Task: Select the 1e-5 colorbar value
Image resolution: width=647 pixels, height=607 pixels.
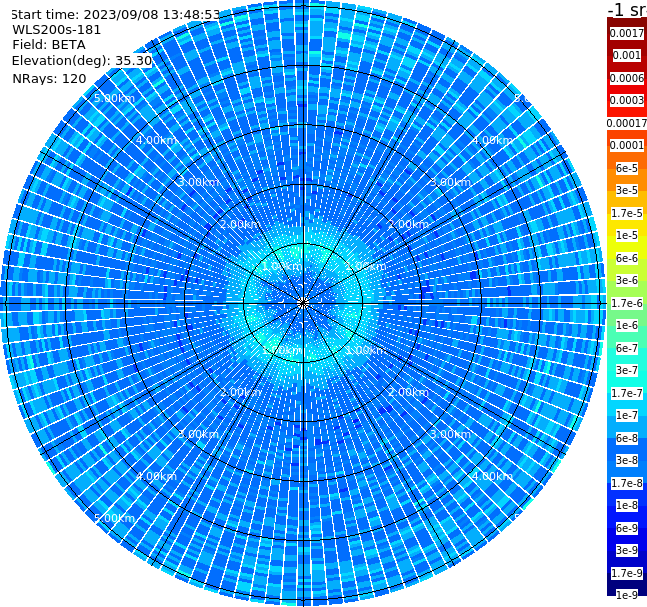Action: pos(627,235)
